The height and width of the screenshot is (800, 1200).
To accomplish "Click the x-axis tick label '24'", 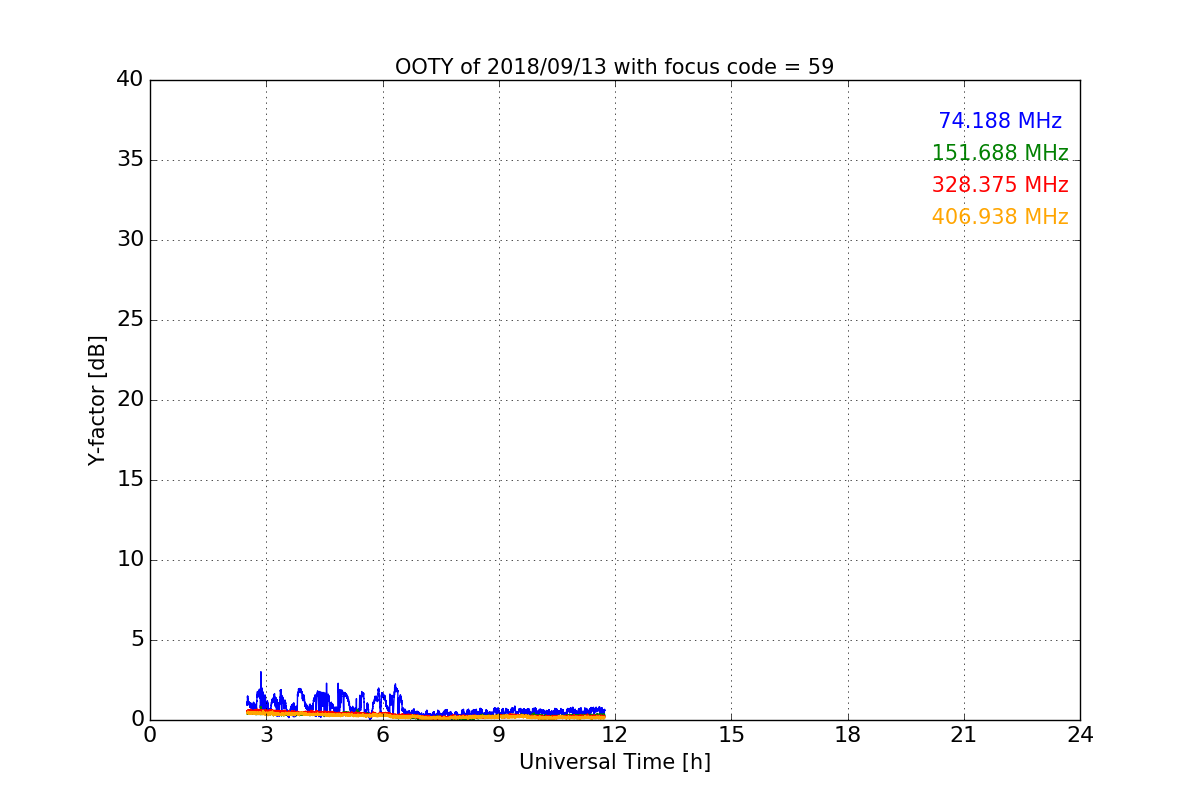I will point(1080,735).
